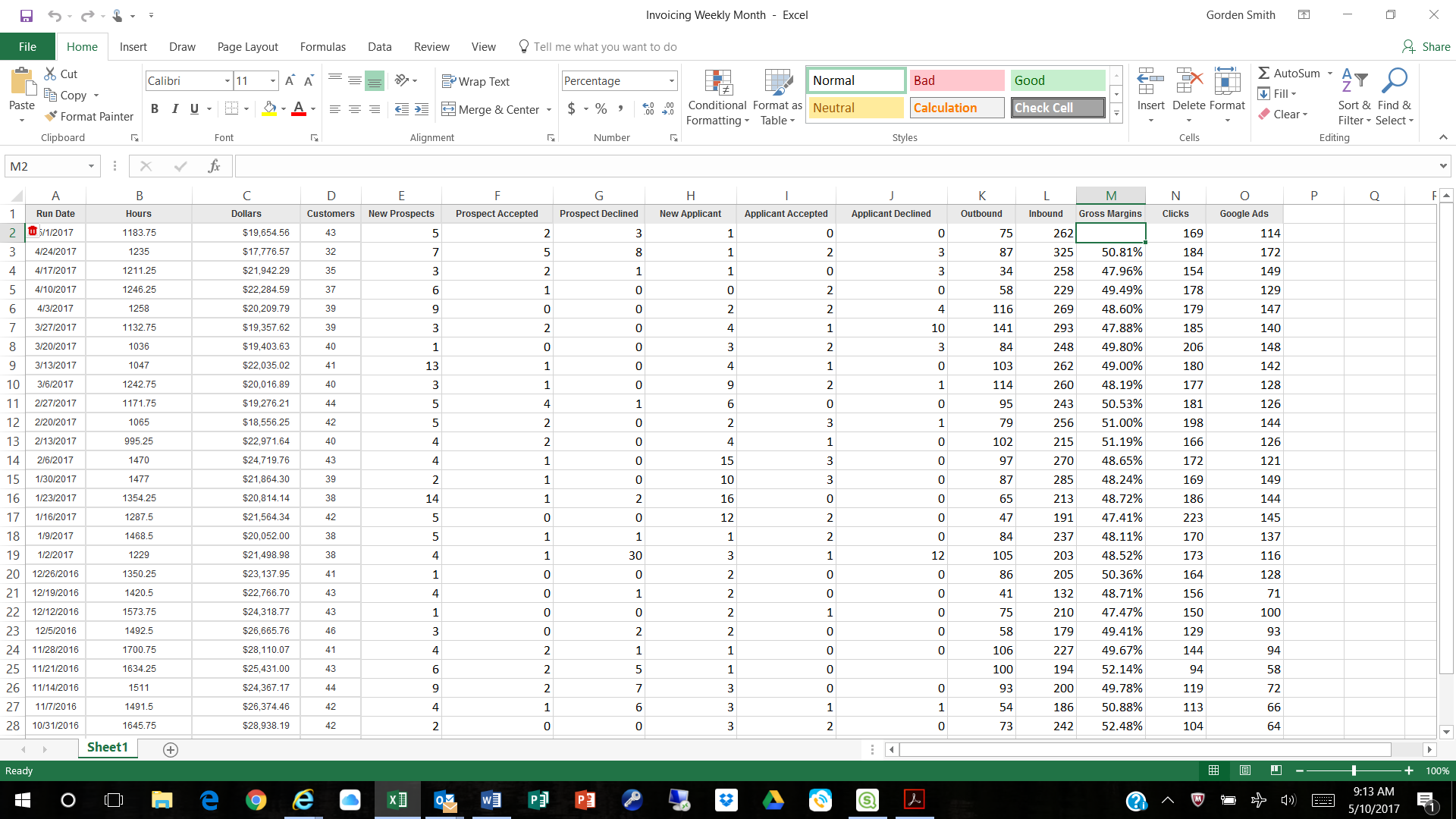Viewport: 1456px width, 819px height.
Task: Add a new sheet with plus icon
Action: point(171,749)
